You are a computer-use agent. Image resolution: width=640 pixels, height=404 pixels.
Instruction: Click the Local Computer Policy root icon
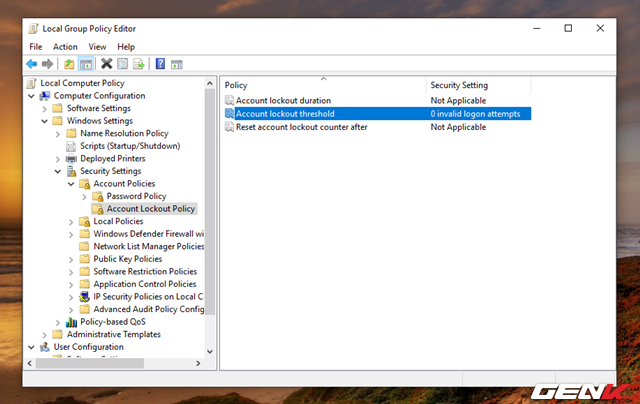coord(31,83)
